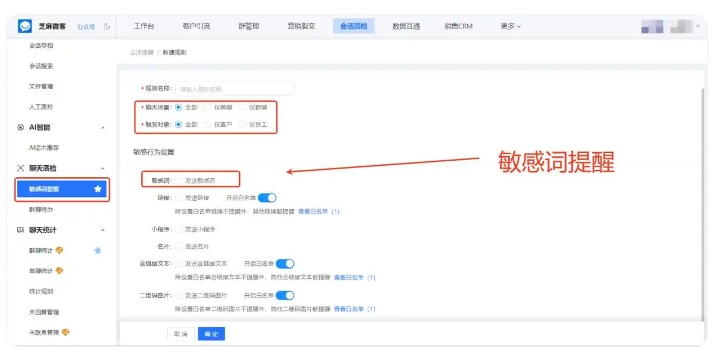Click the AI智能 section icon
The width and height of the screenshot is (714, 362).
tap(20, 127)
